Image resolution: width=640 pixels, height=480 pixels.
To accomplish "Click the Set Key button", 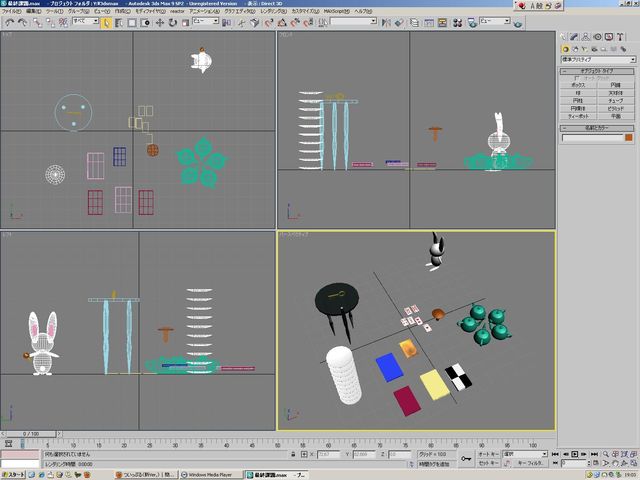I will tap(488, 463).
